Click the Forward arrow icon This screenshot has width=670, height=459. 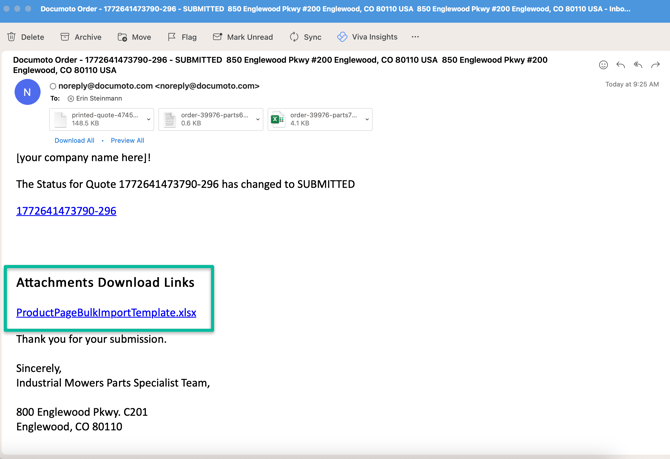pos(656,65)
